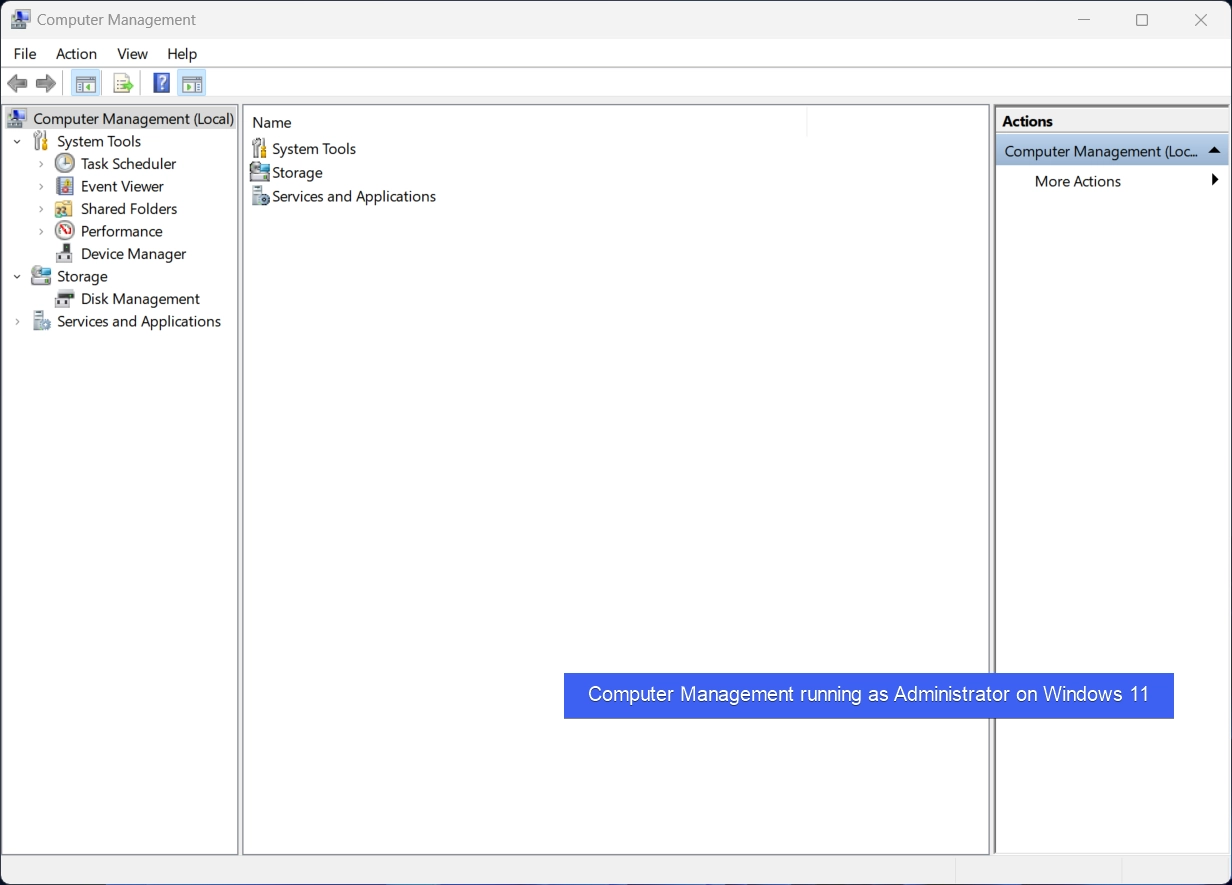
Task: Select Storage label in left tree
Action: pos(82,276)
